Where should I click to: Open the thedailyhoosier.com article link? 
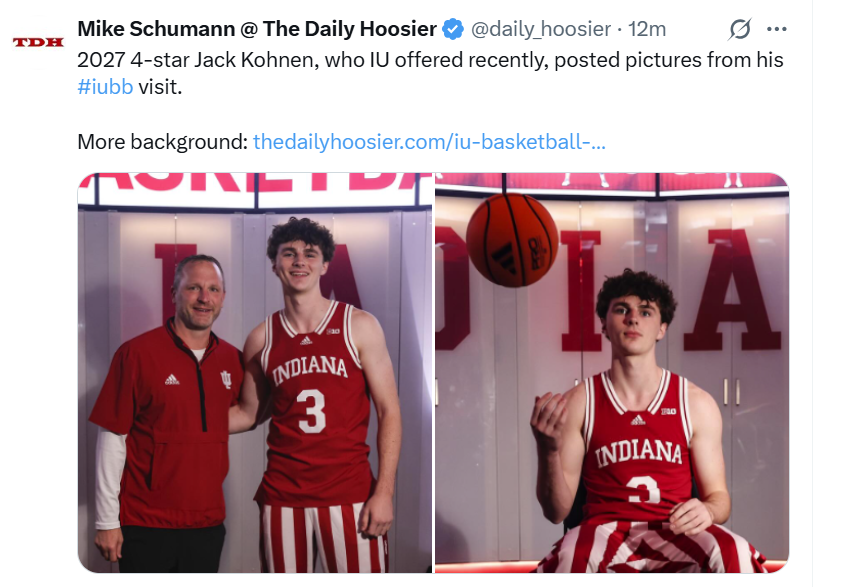pos(429,141)
